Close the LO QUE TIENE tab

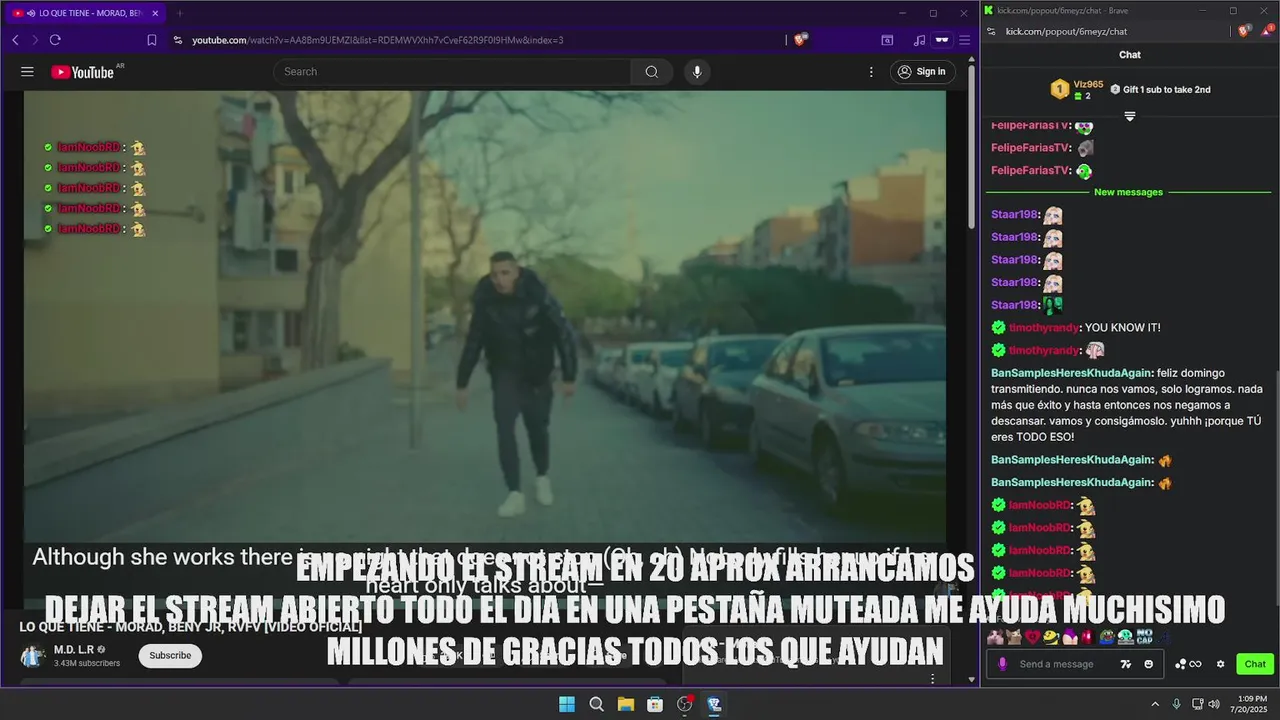(155, 13)
